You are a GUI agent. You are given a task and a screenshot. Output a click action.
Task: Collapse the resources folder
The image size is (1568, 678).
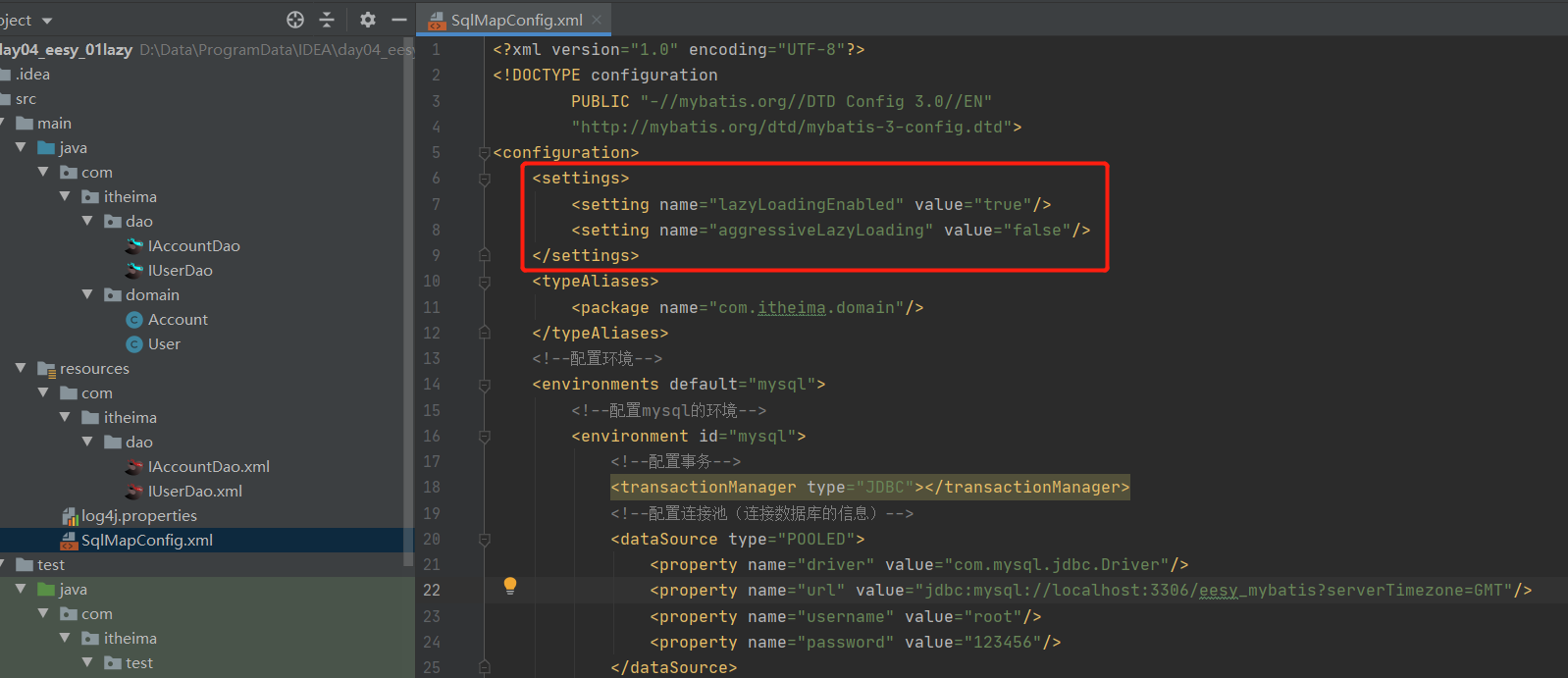pos(21,368)
